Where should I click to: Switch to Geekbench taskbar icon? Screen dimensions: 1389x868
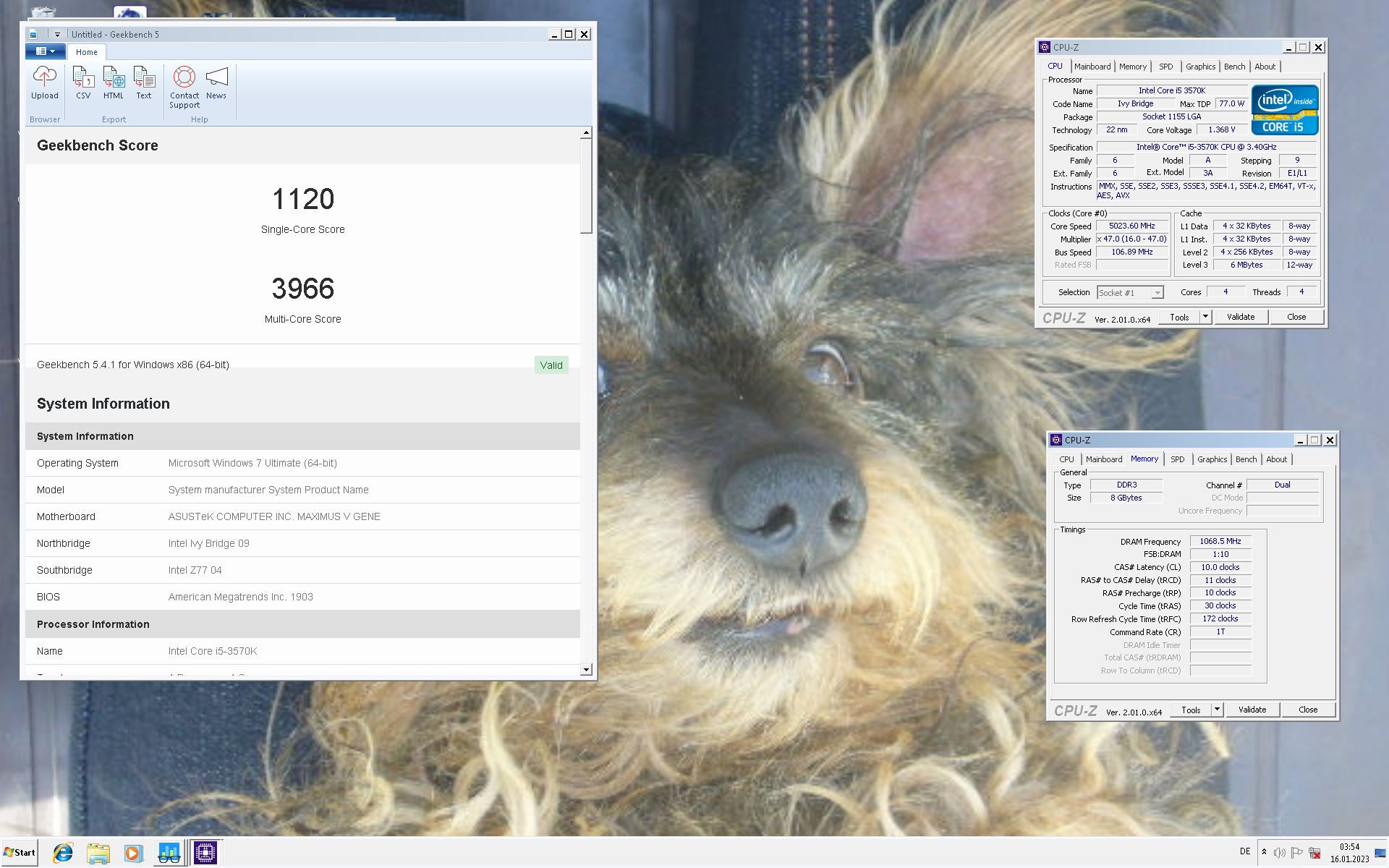[x=169, y=854]
